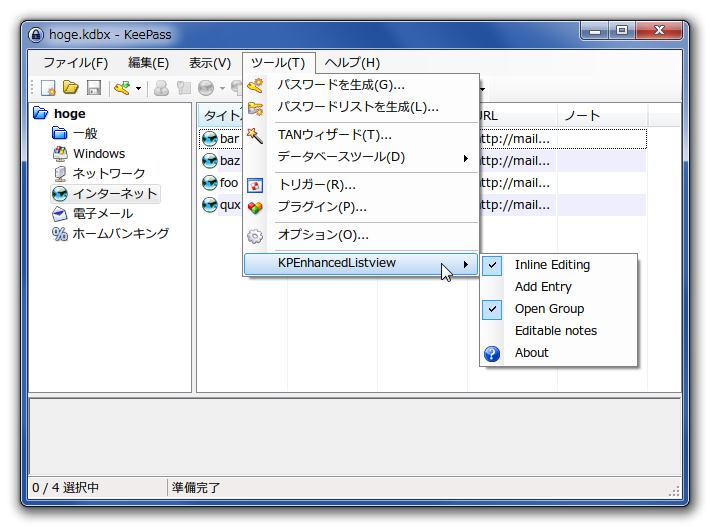Click the 電子メール envelope icon
Image resolution: width=710 pixels, height=527 pixels.
pos(60,213)
